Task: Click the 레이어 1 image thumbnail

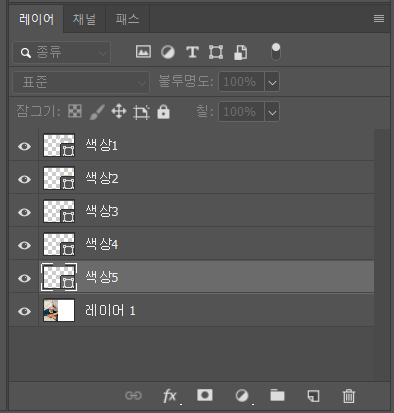Action: 59,310
